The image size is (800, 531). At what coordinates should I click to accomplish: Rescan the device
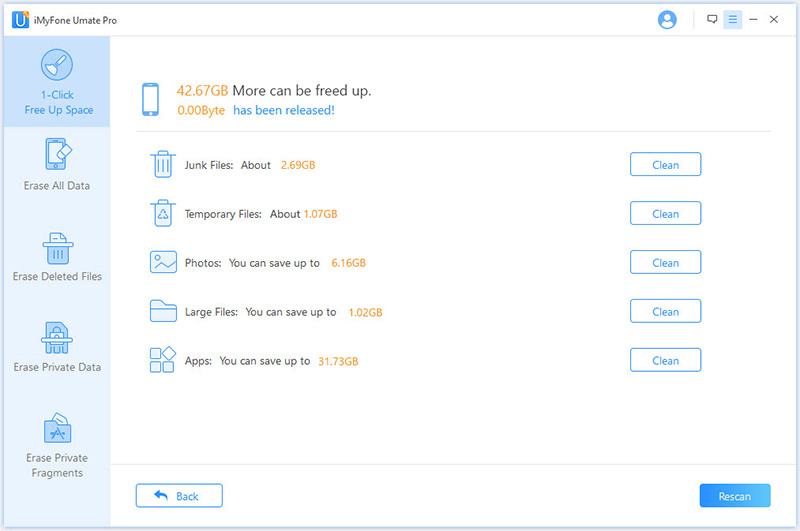(735, 496)
